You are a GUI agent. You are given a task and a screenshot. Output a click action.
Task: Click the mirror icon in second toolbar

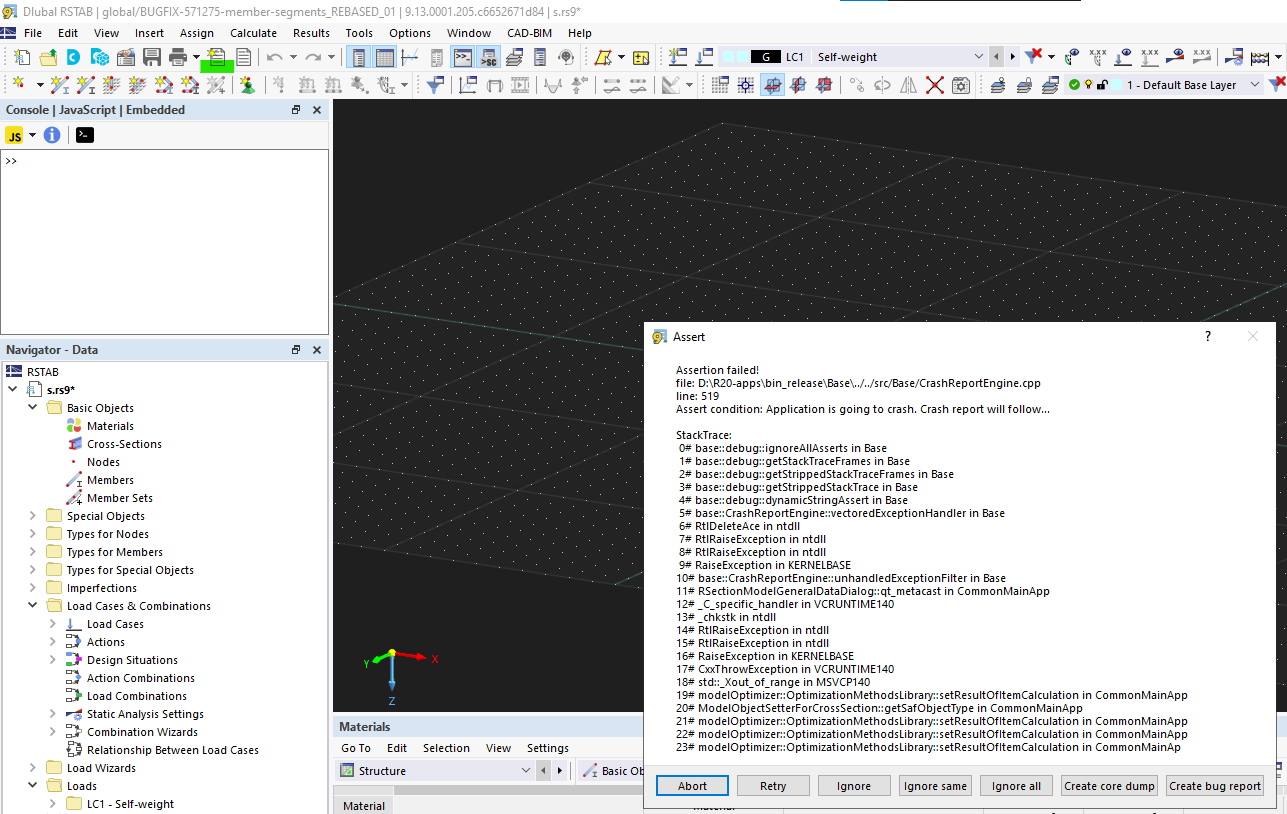click(908, 85)
